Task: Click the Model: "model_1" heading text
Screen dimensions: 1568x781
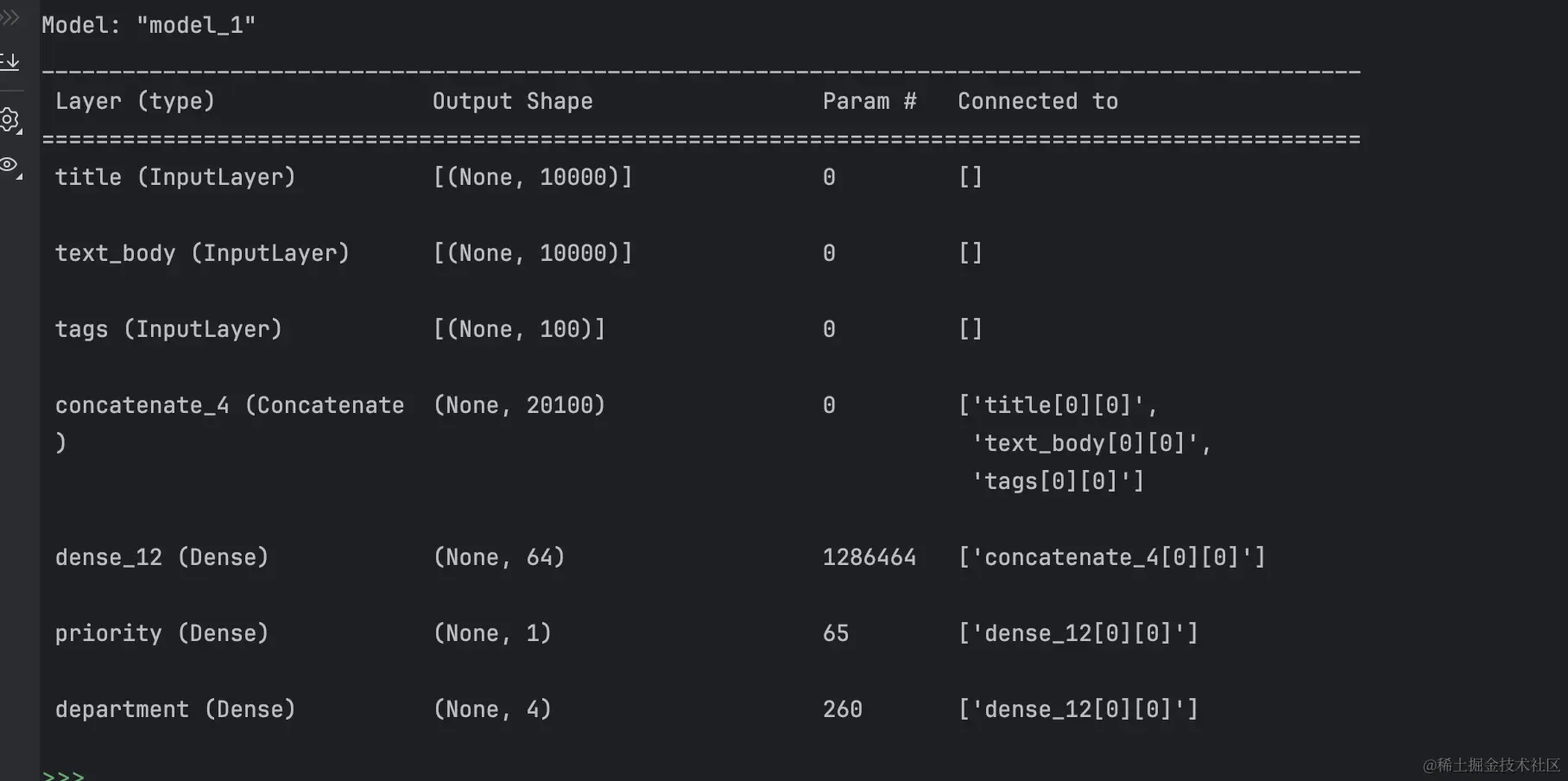Action: tap(149, 25)
